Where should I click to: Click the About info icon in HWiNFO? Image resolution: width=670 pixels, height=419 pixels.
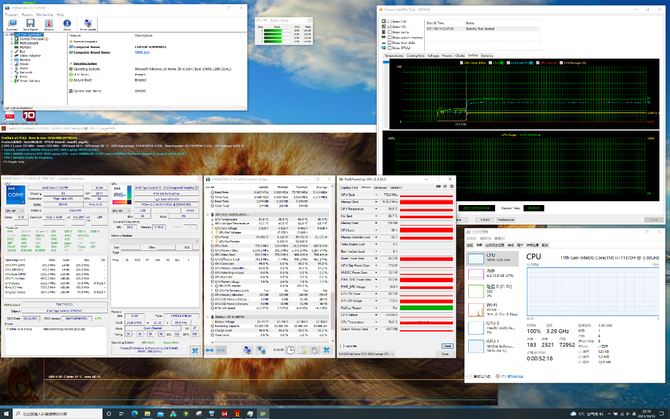pyautogui.click(x=67, y=24)
